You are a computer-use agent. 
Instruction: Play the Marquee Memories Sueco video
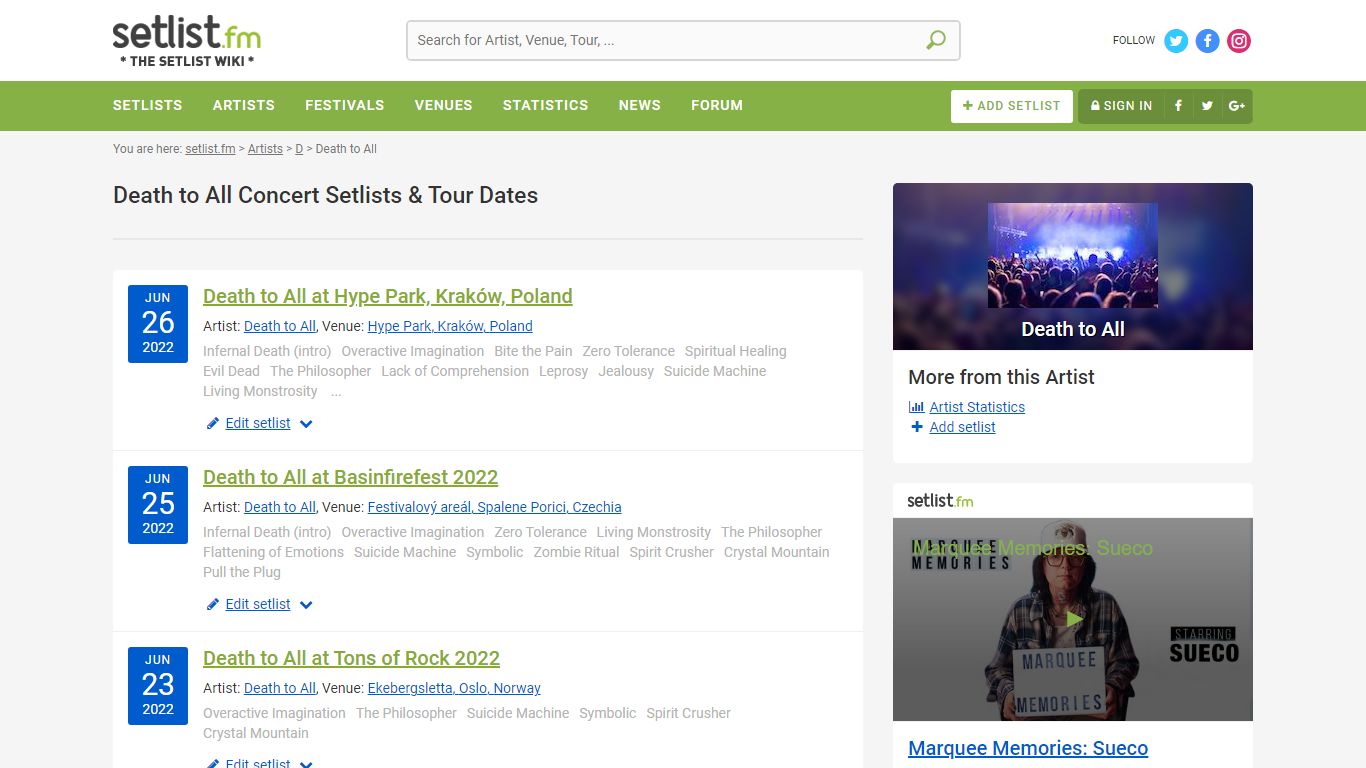click(x=1074, y=619)
